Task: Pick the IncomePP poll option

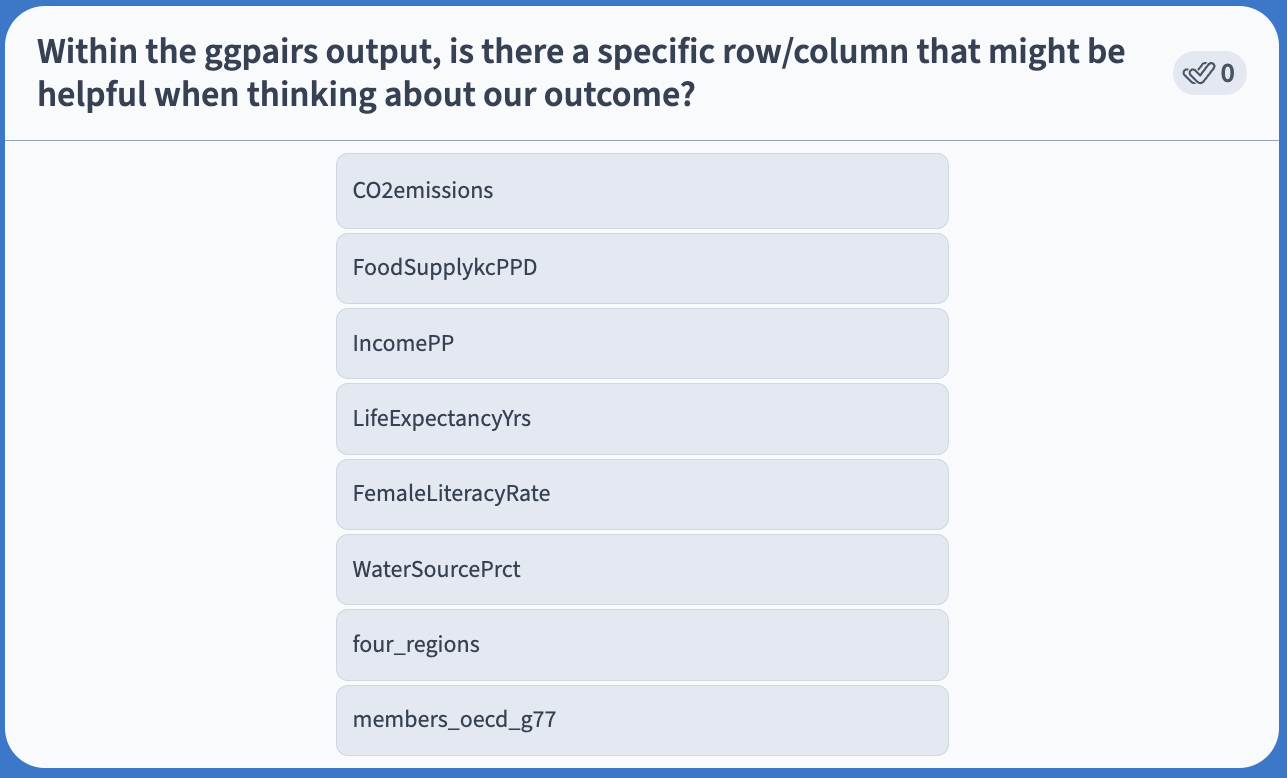Action: point(642,343)
